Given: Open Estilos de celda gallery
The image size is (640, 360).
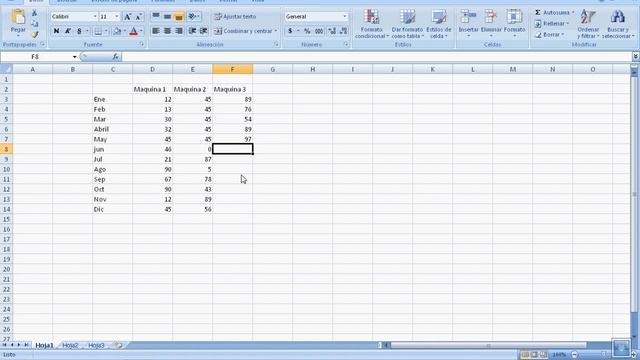Looking at the screenshot, I should tap(439, 24).
